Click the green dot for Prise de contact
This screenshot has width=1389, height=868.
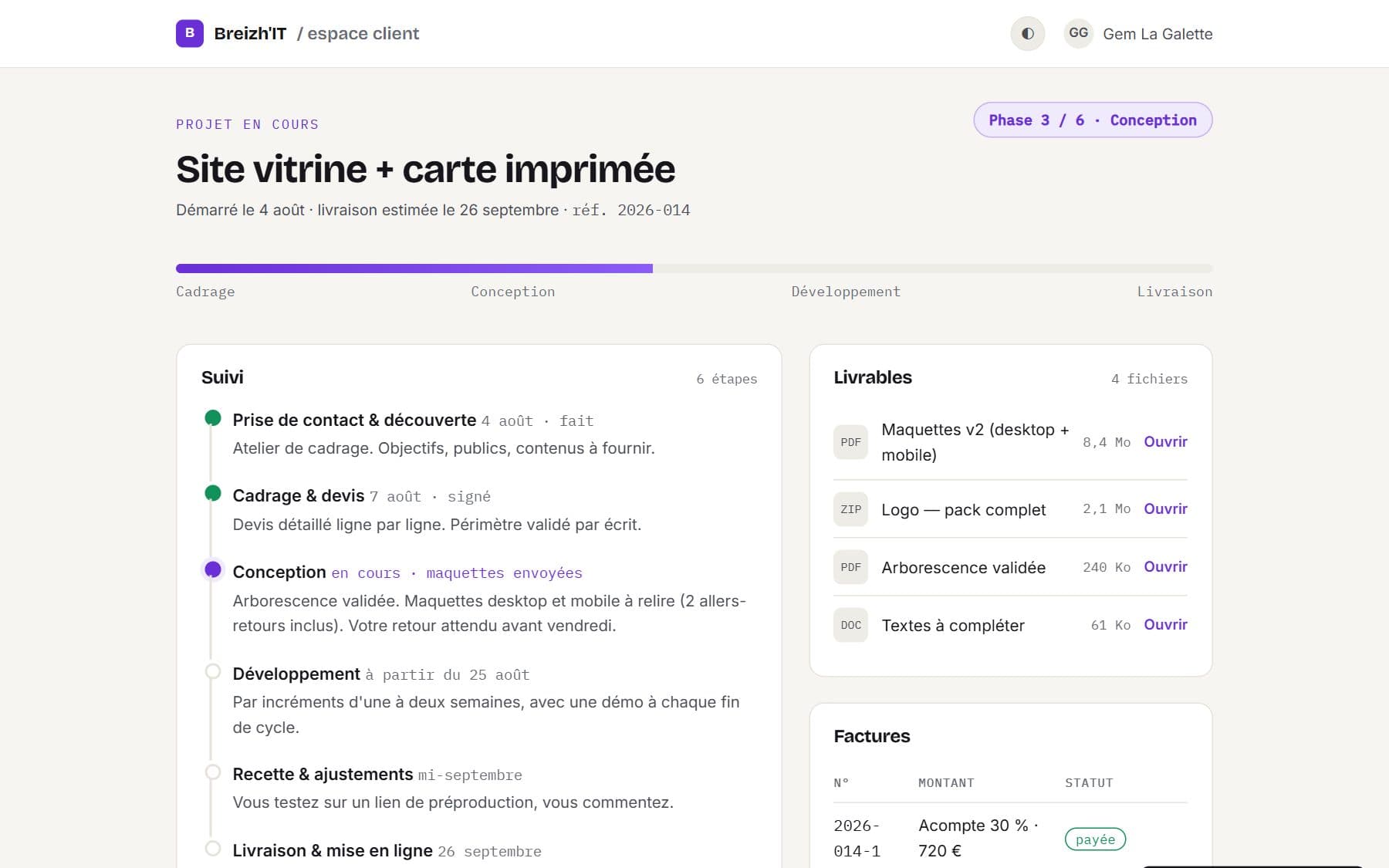tap(213, 418)
